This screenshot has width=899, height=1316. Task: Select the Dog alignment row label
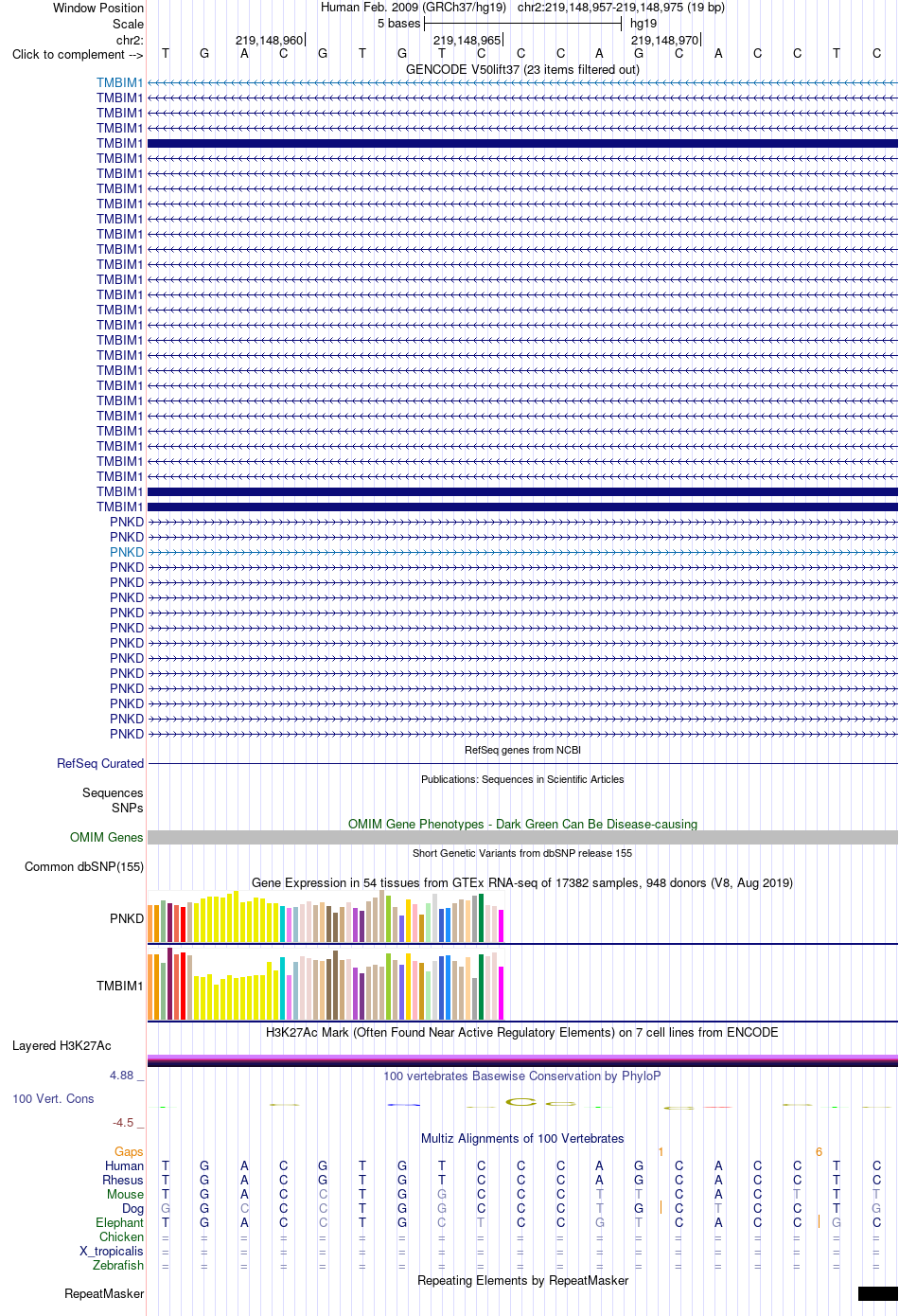132,1208
